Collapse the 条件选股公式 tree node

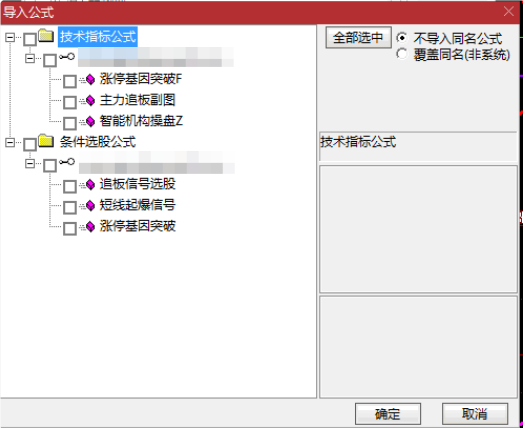10,143
